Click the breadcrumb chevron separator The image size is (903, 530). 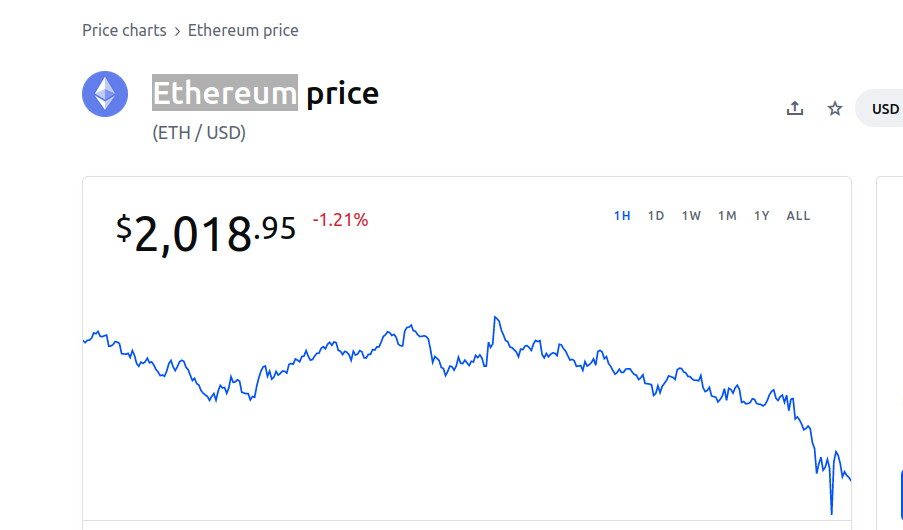click(x=177, y=31)
